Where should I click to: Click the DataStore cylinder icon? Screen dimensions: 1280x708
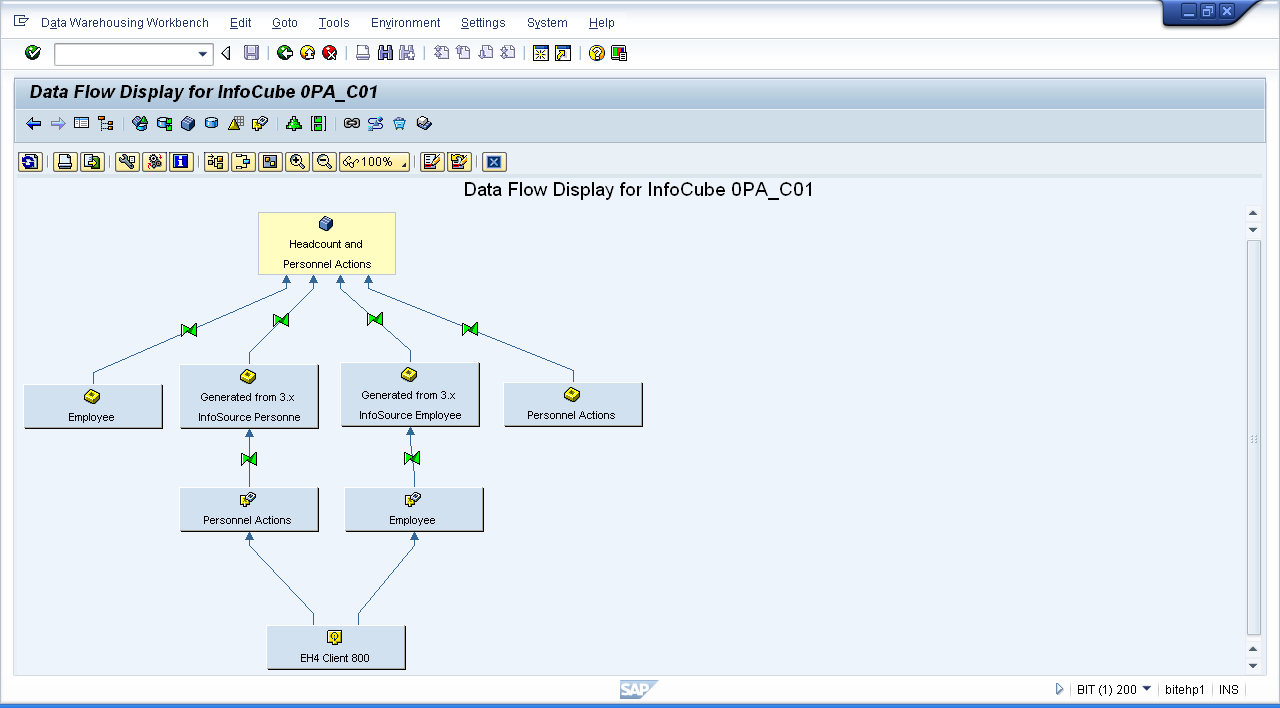tap(211, 124)
